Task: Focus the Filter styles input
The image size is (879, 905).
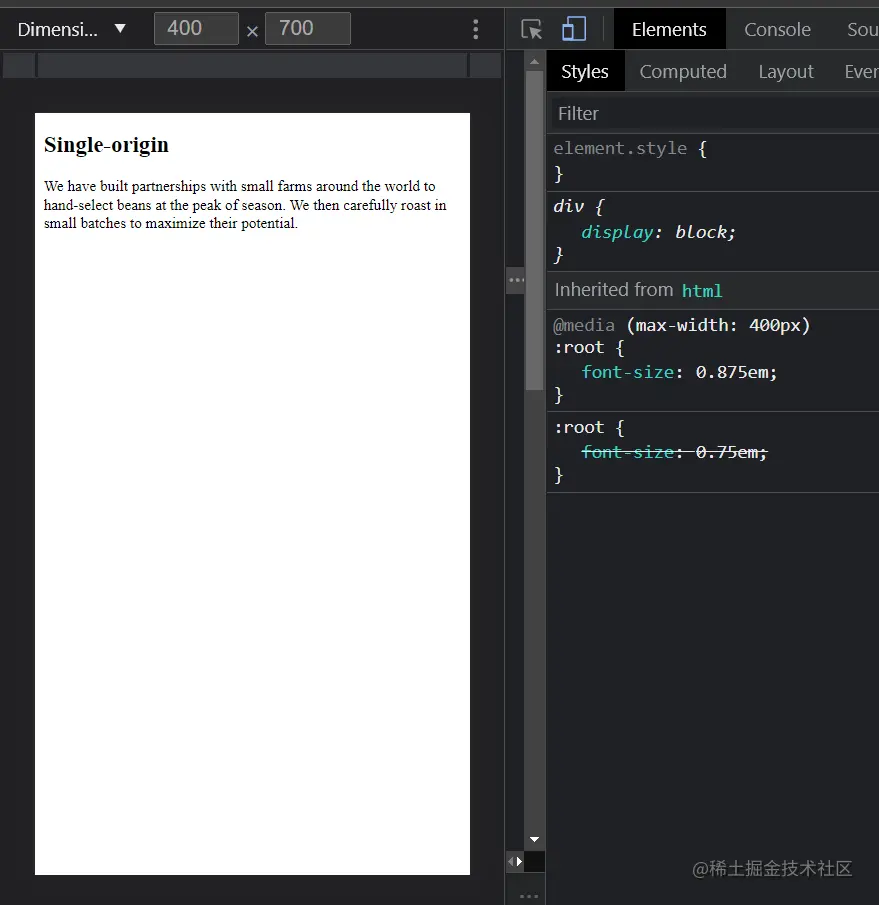Action: pos(713,114)
